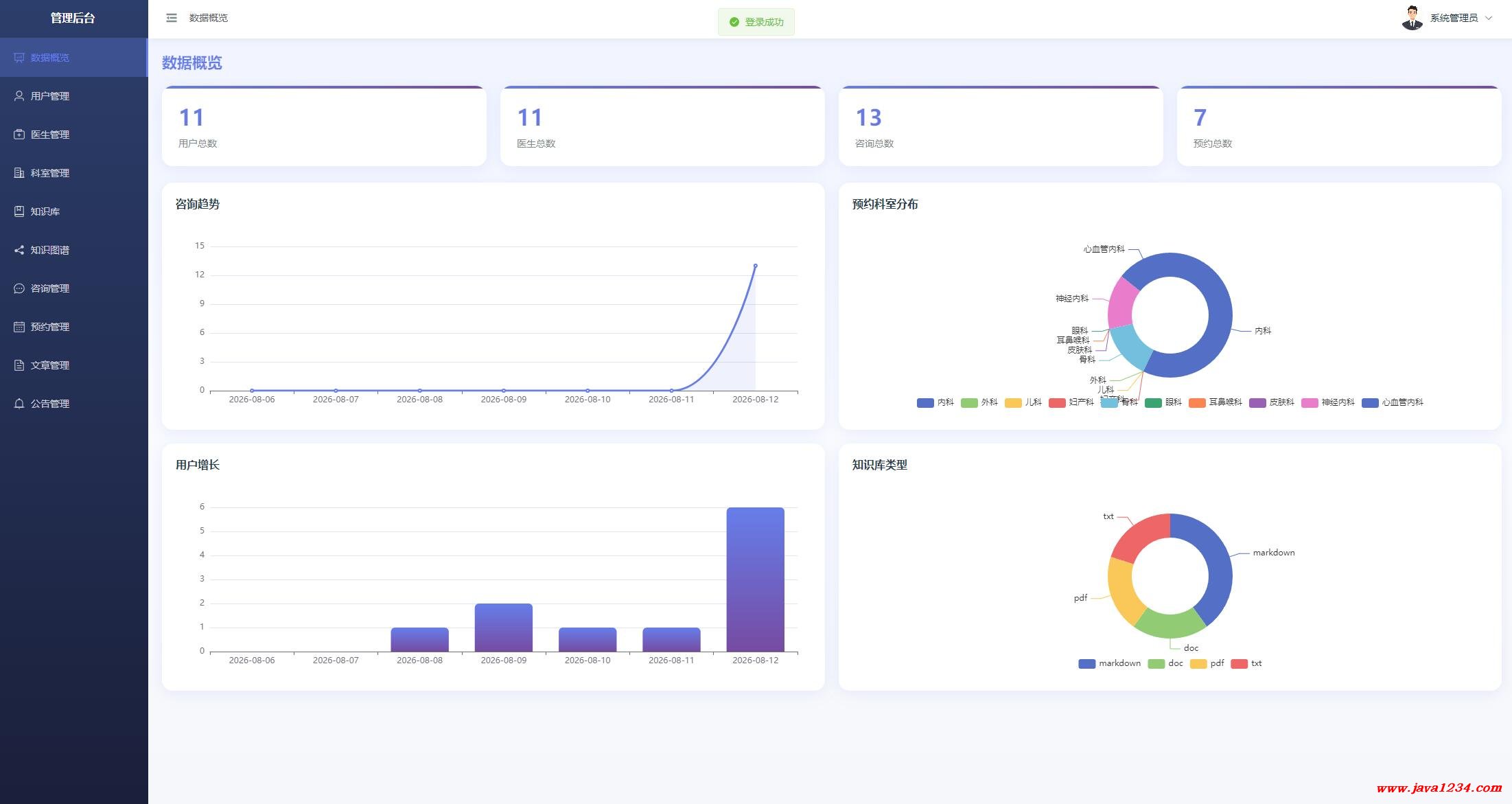
Task: Click the doctor management icon
Action: point(19,135)
